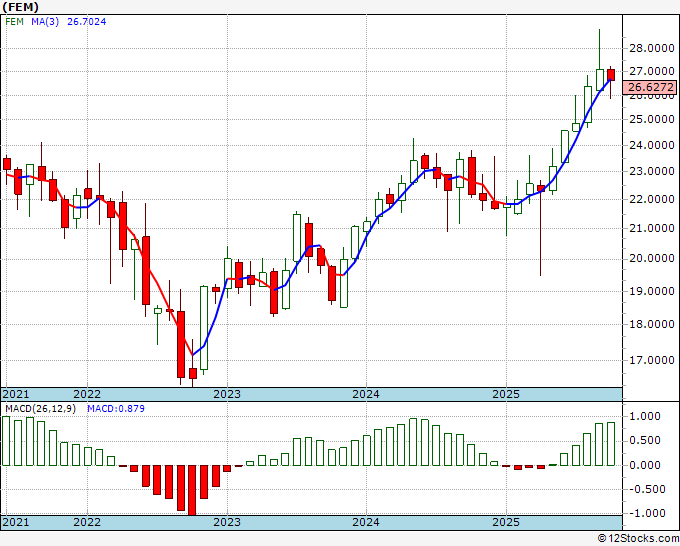The image size is (680, 546).
Task: Click the 18.0000 price axis label
Action: coord(651,324)
